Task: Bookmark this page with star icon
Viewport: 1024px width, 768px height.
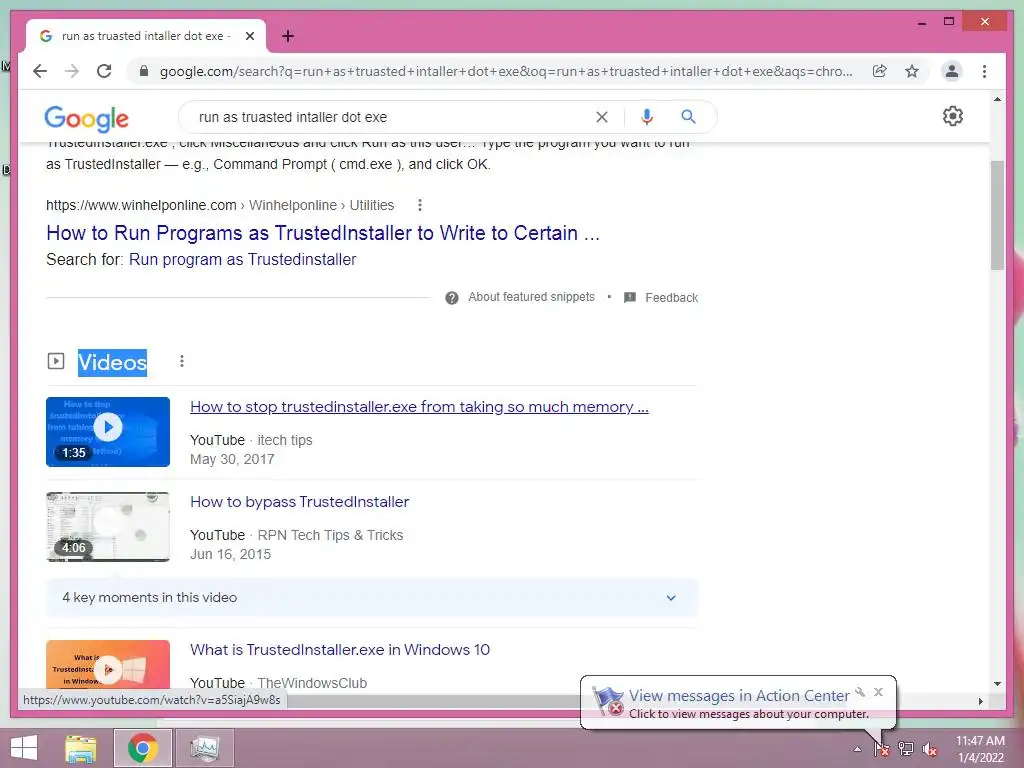Action: [912, 71]
